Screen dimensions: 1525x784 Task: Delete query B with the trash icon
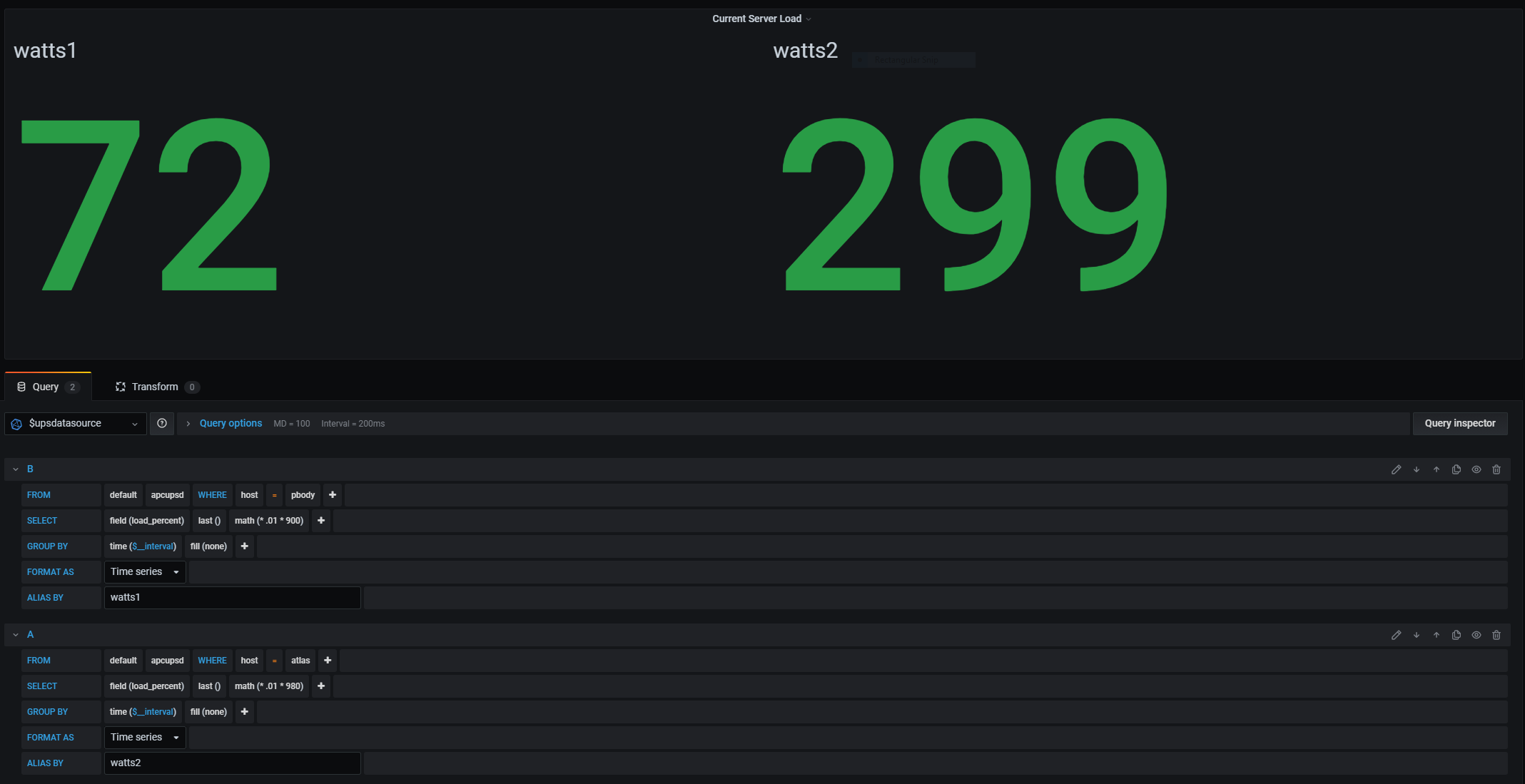[x=1496, y=469]
